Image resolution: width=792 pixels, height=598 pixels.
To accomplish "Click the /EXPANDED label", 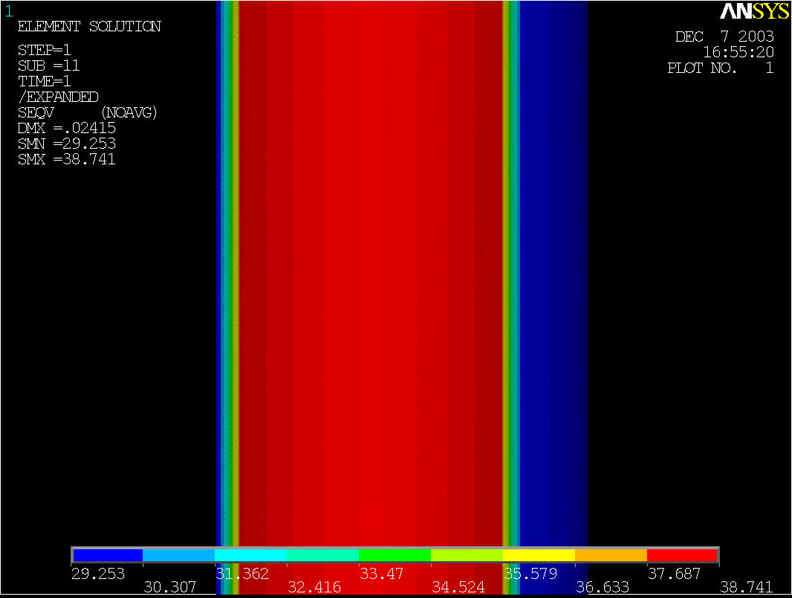I will (58, 97).
